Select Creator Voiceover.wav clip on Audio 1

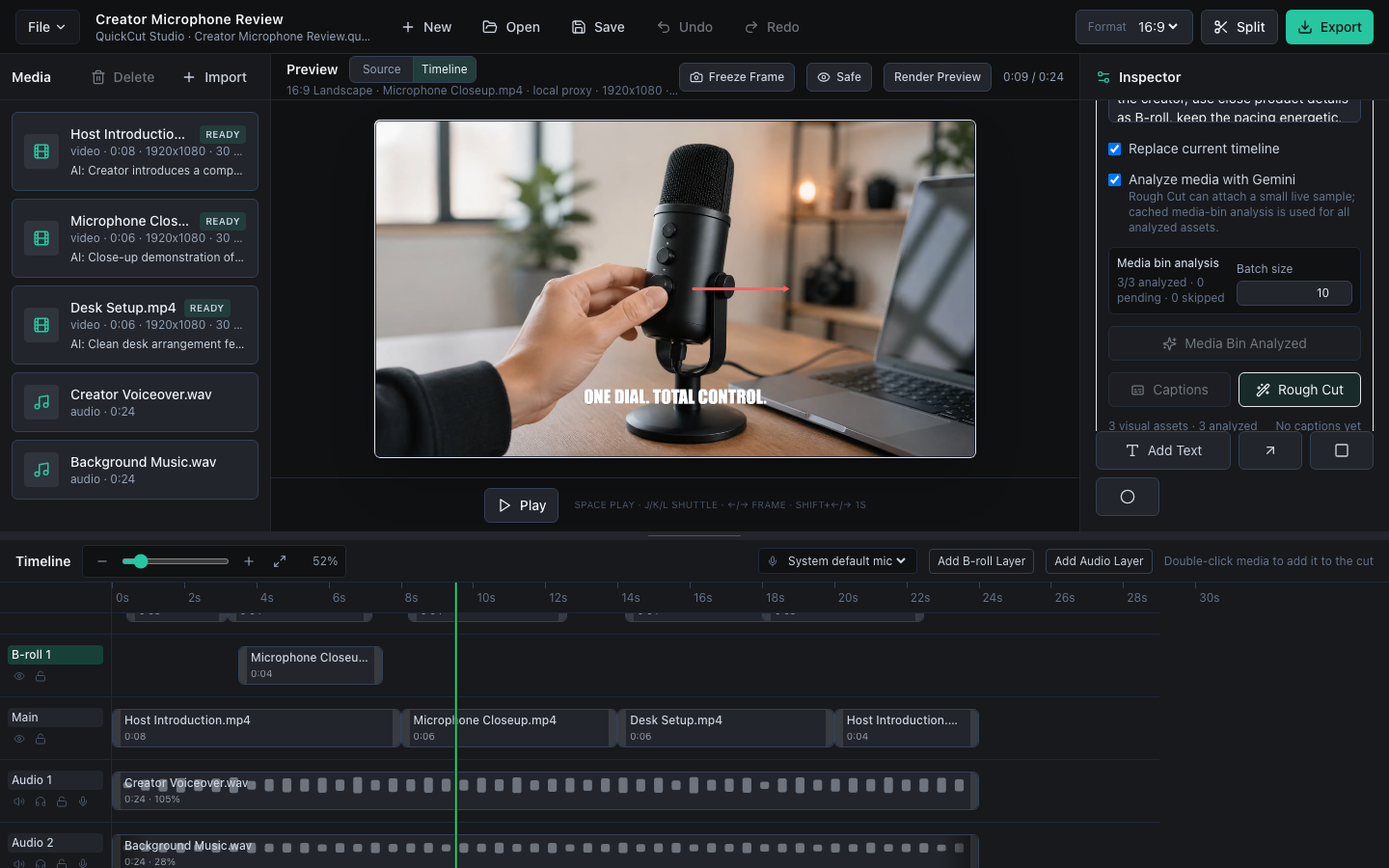545,791
